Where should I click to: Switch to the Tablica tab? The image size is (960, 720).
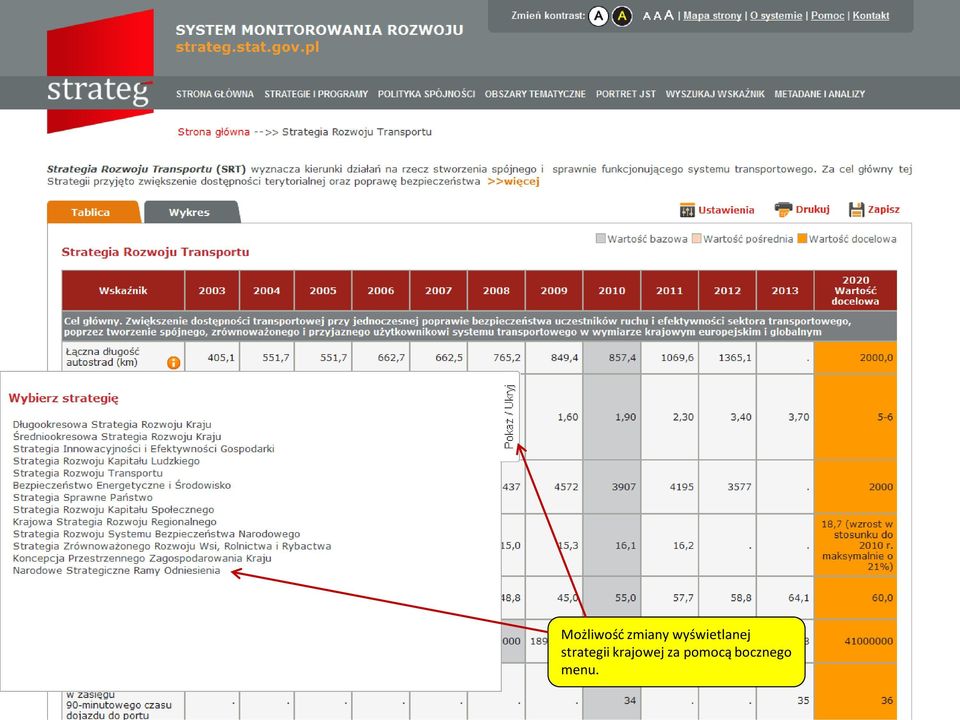click(93, 212)
